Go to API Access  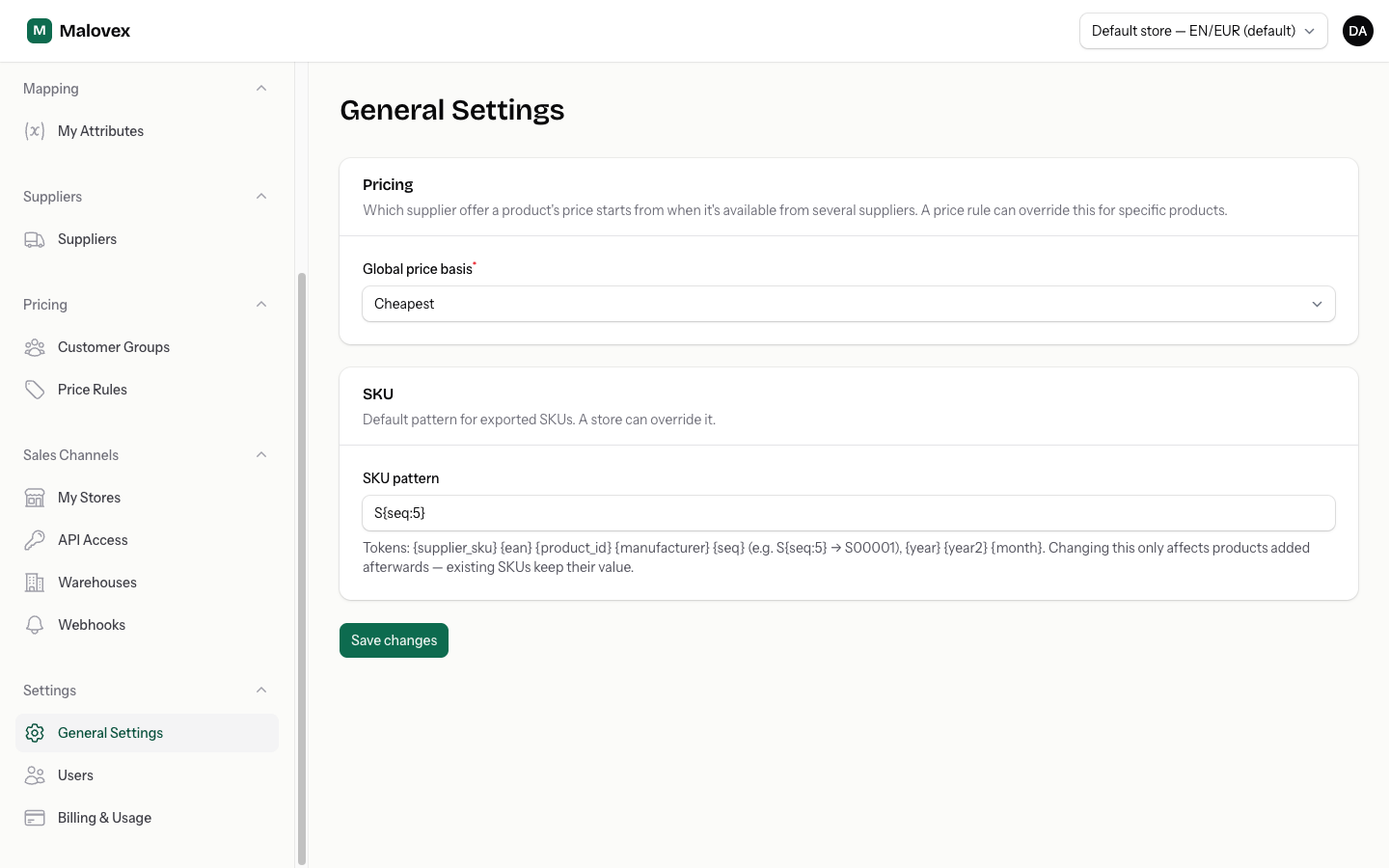(x=147, y=540)
